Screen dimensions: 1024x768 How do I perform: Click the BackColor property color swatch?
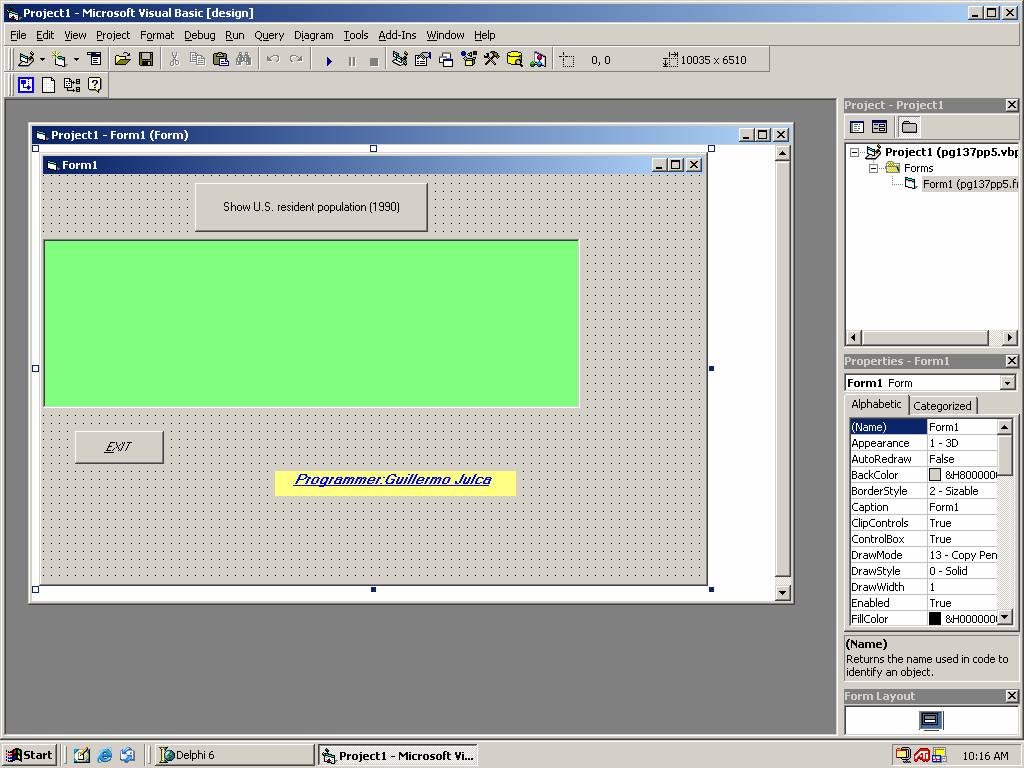[x=935, y=475]
